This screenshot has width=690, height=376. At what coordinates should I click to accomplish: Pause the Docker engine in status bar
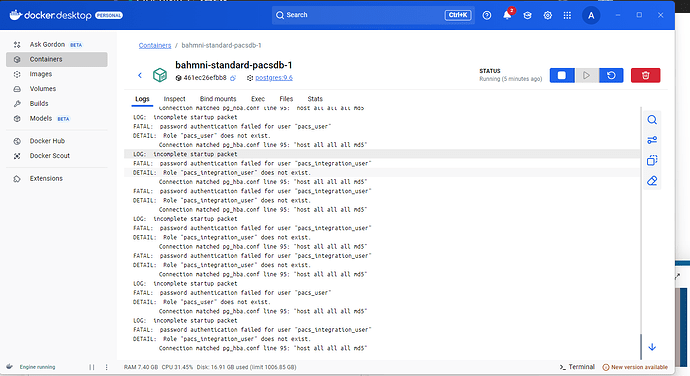click(x=92, y=367)
